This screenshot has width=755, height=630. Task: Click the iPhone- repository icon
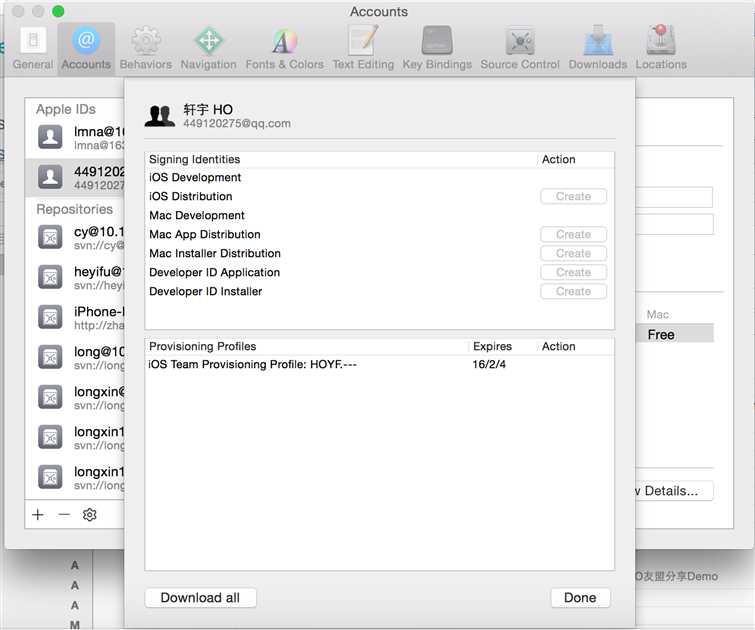click(50, 317)
